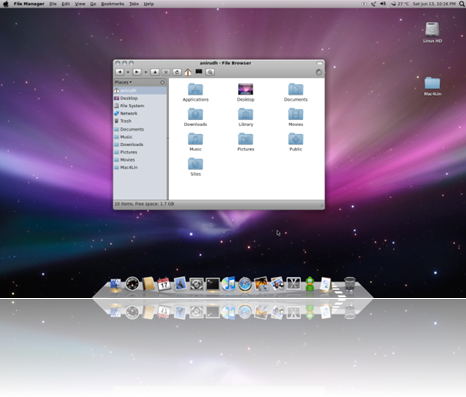Viewport: 466px width, 397px height.
Task: Open the Tabs menu
Action: tap(134, 4)
